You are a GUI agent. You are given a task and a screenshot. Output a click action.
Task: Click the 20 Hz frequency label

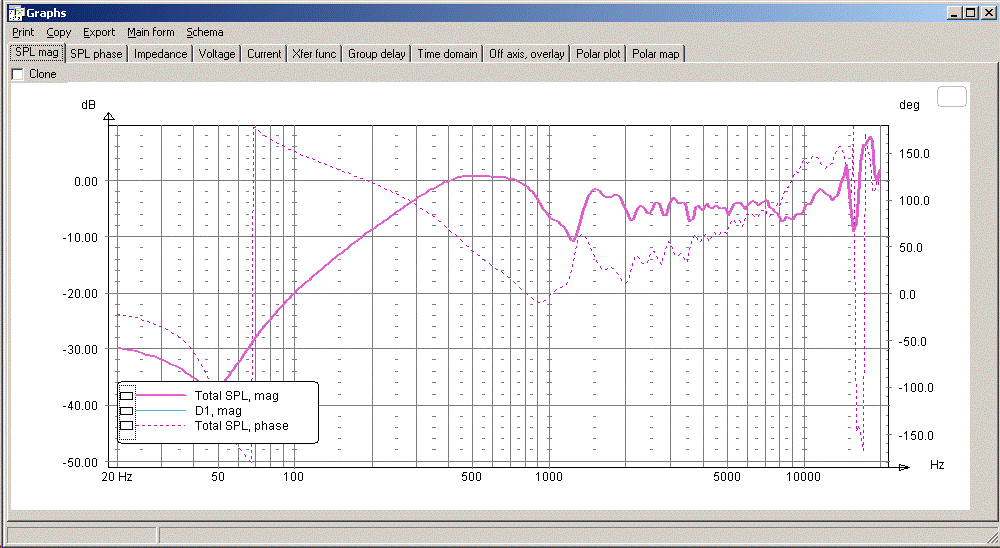117,477
